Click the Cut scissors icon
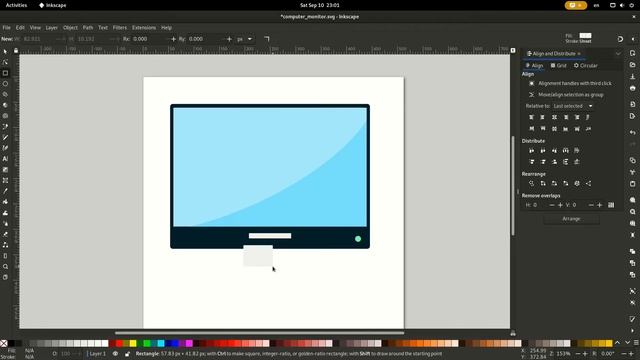Image resolution: width=640 pixels, height=360 pixels. point(633,172)
